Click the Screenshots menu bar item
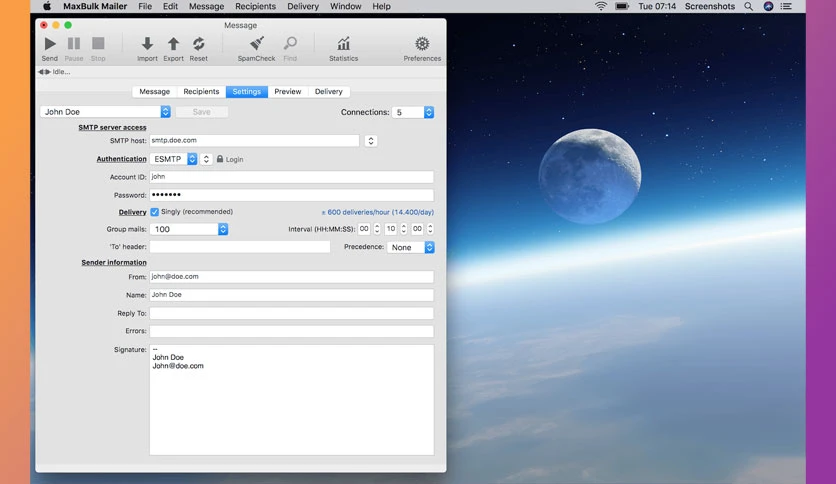 pyautogui.click(x=710, y=6)
